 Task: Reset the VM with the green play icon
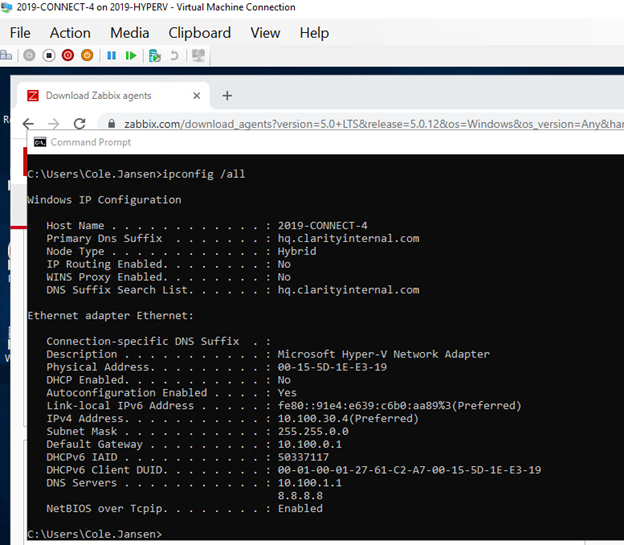coord(131,55)
